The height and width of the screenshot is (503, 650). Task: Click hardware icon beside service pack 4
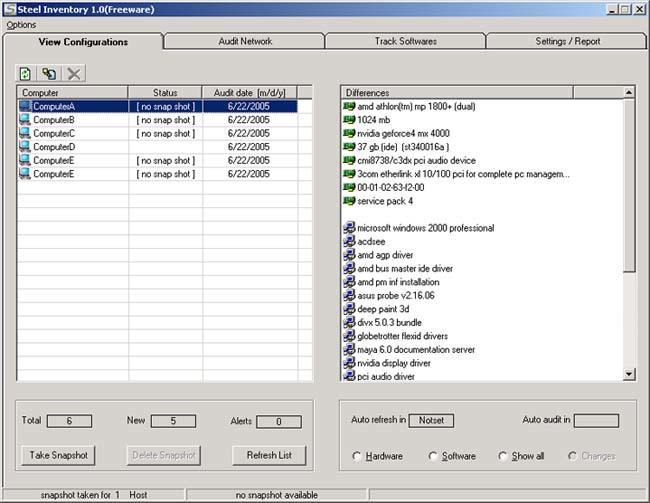tap(349, 201)
